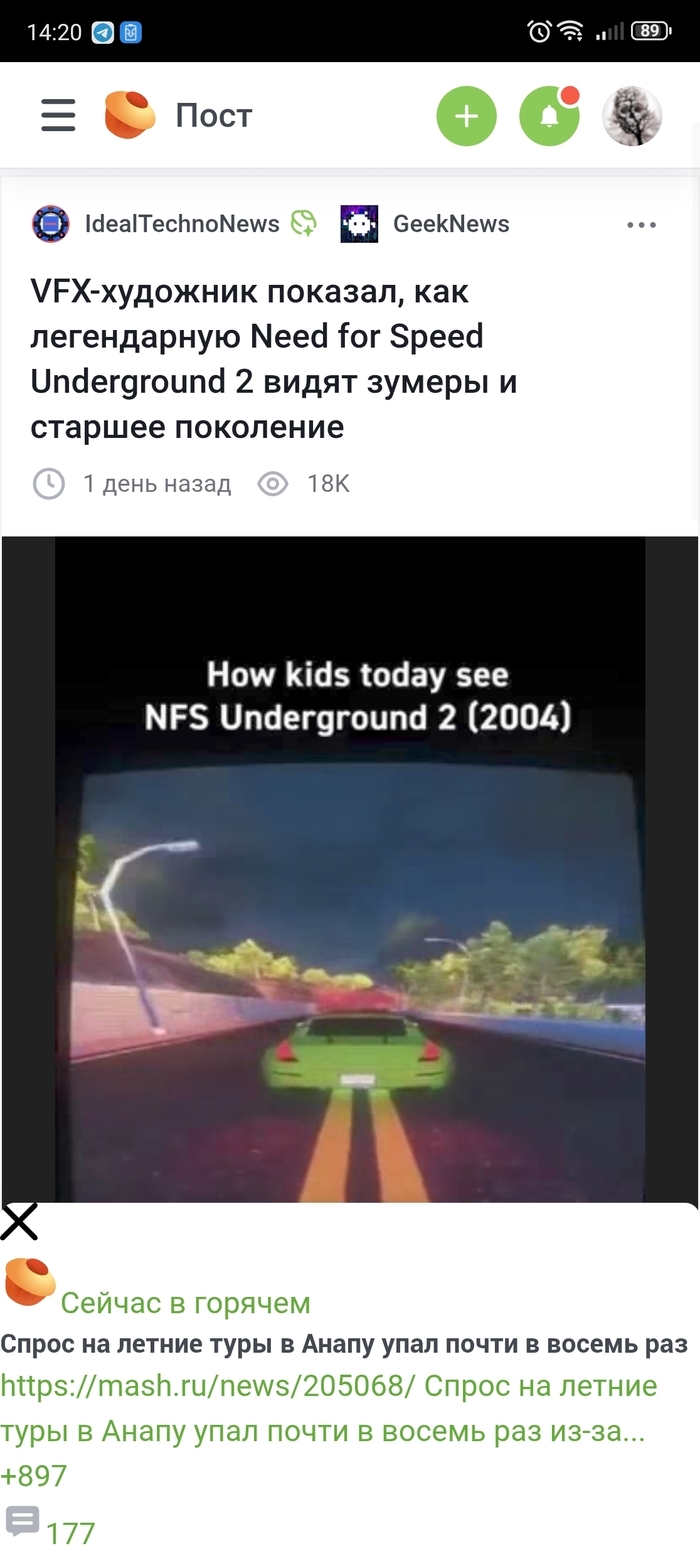This screenshot has width=700, height=1556.
Task: Open the user profile avatar
Action: pos(632,116)
